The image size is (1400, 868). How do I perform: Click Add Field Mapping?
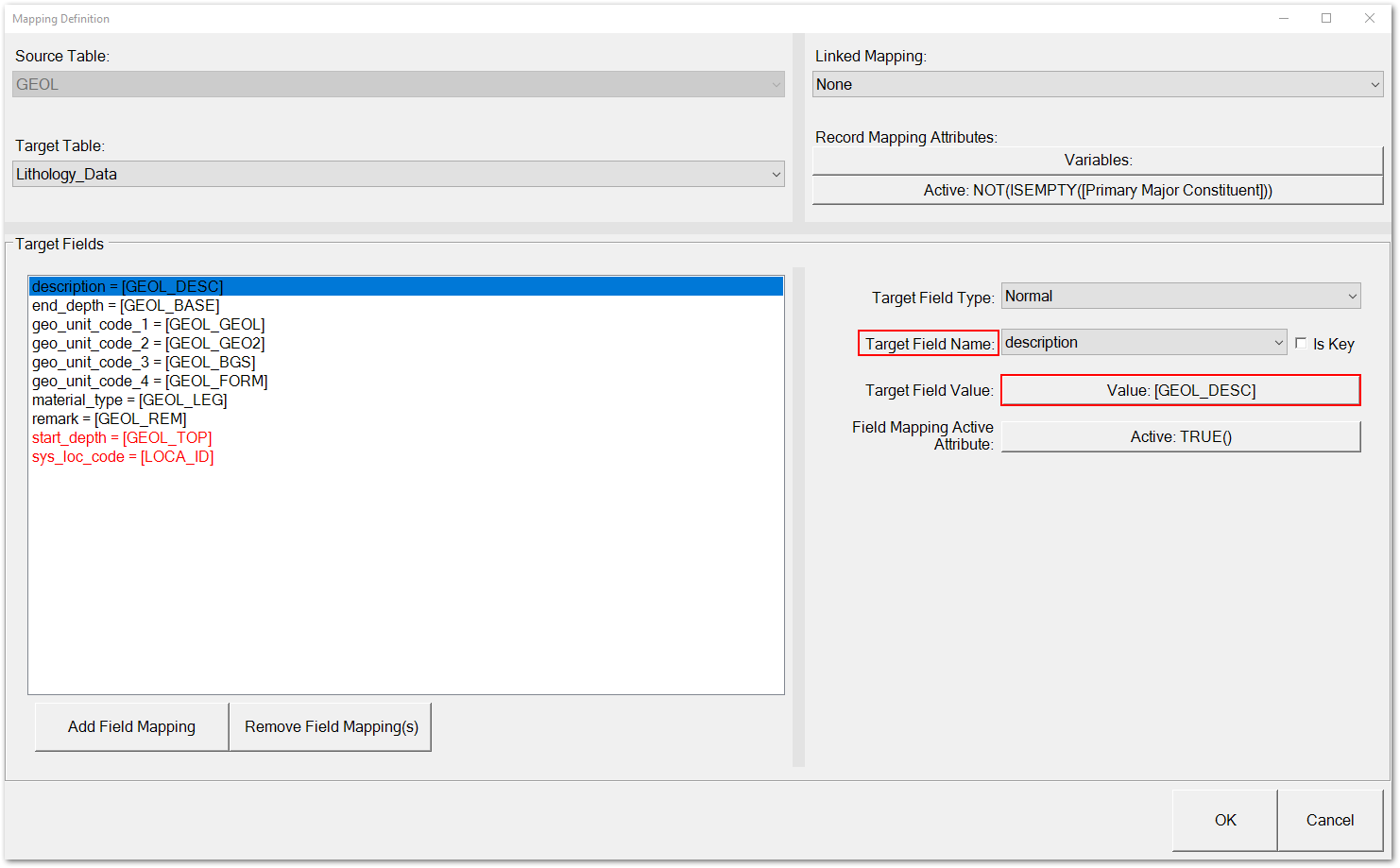click(x=131, y=726)
